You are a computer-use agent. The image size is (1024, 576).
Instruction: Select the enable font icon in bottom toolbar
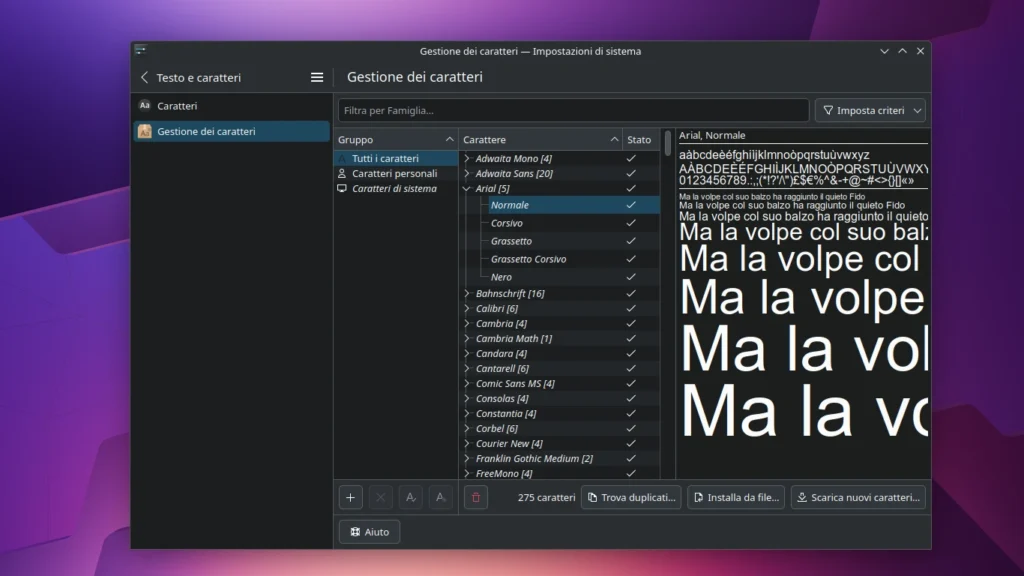[x=410, y=497]
